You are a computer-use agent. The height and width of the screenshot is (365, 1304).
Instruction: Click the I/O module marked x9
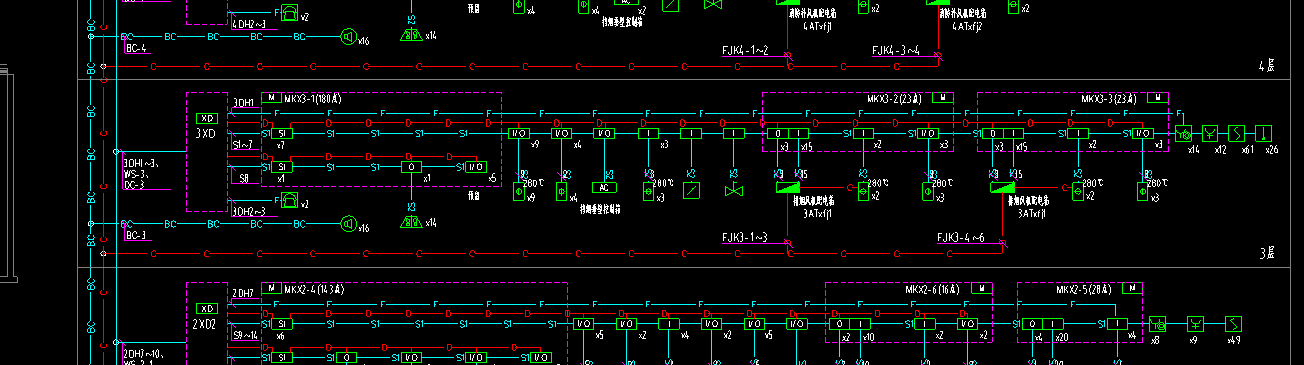pyautogui.click(x=519, y=133)
